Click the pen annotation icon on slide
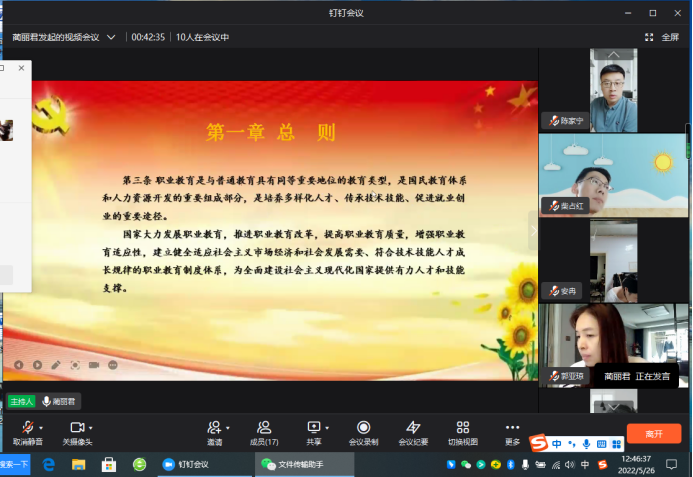The height and width of the screenshot is (477, 693). pos(56,365)
